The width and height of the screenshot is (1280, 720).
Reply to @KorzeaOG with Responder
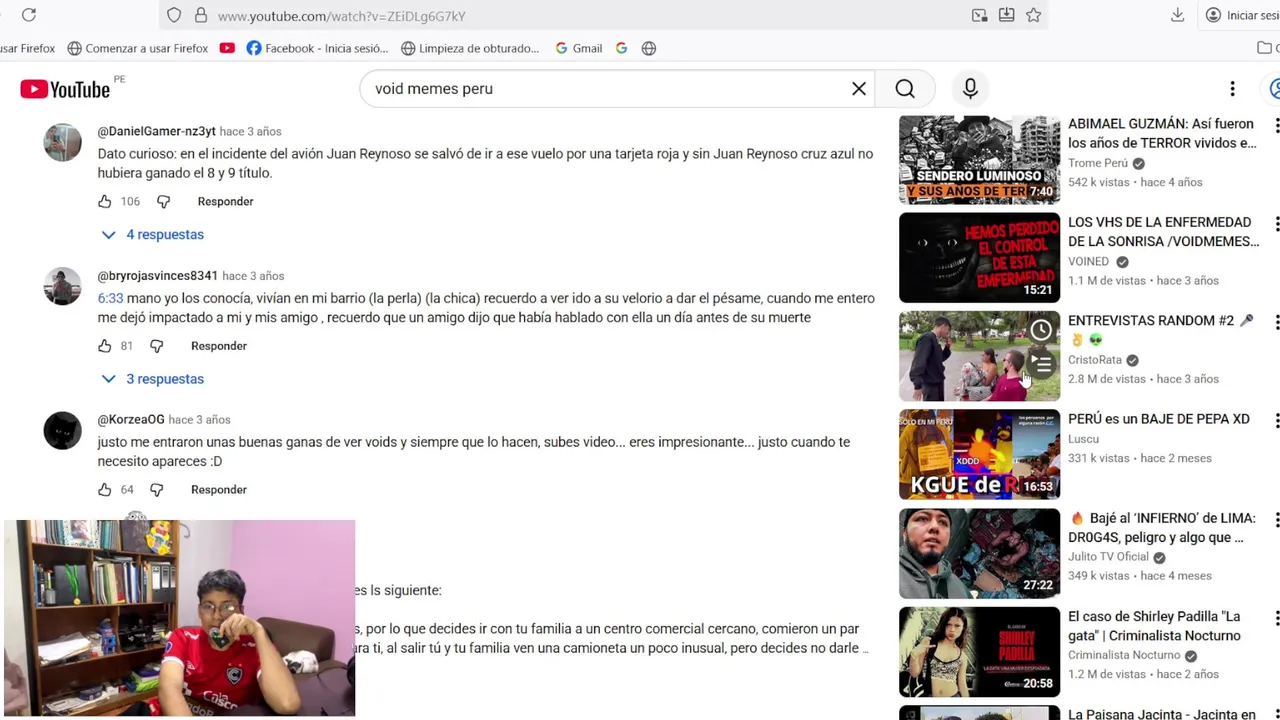click(x=219, y=490)
